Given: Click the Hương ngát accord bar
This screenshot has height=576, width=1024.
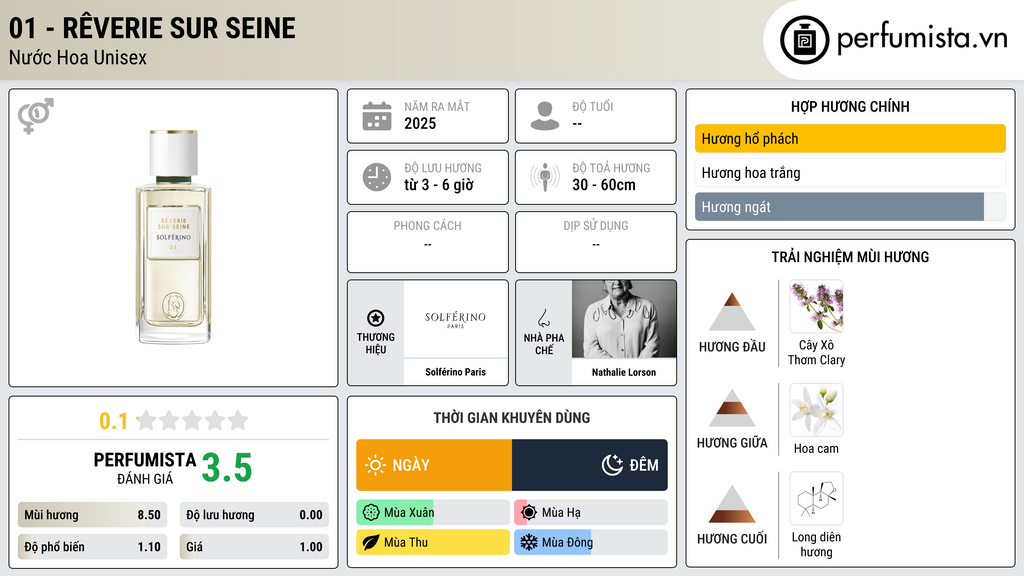Looking at the screenshot, I should tap(850, 207).
